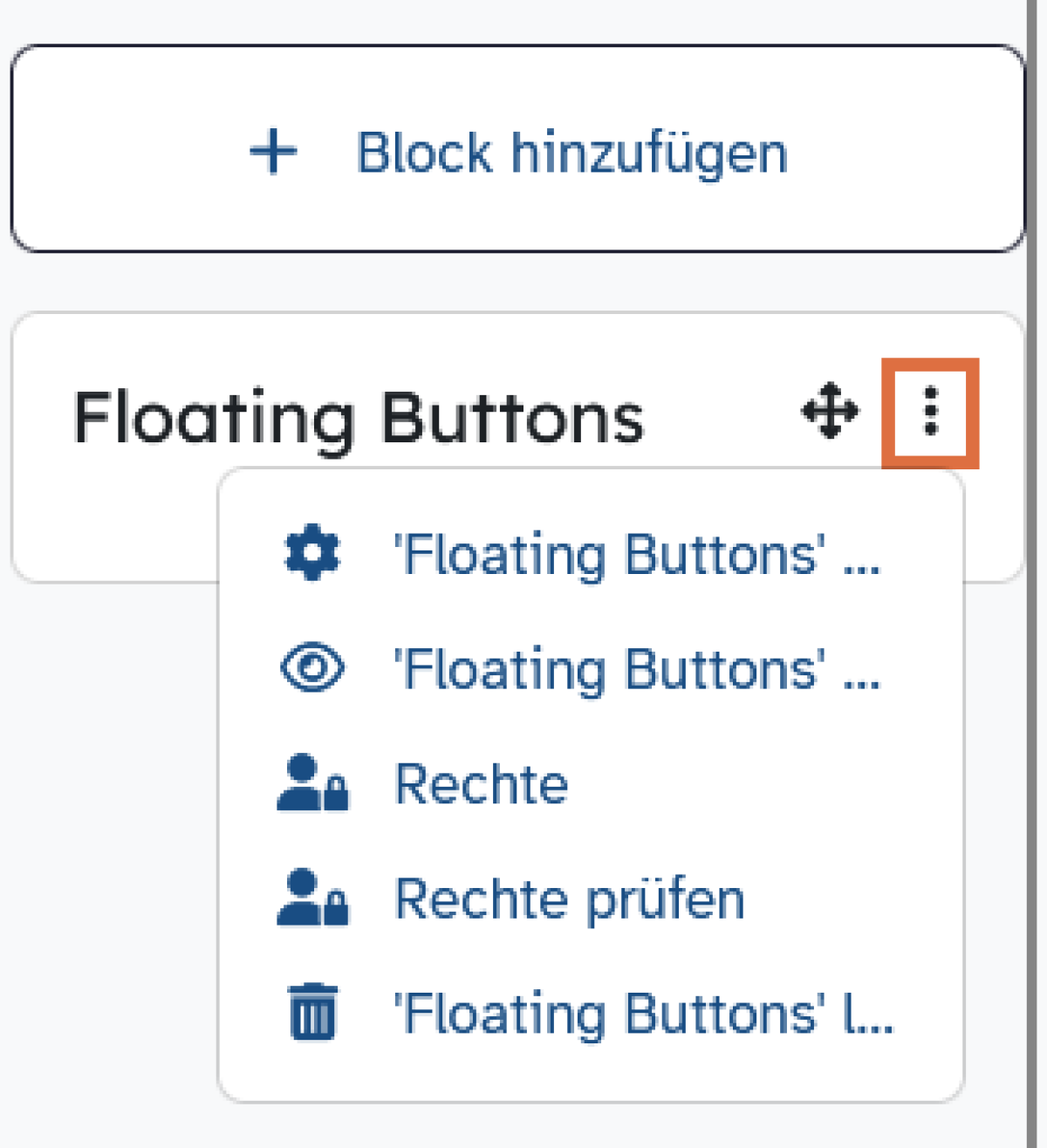This screenshot has height=1148, width=1047.
Task: Click the "Floating Buttons" block heading
Action: tap(359, 419)
